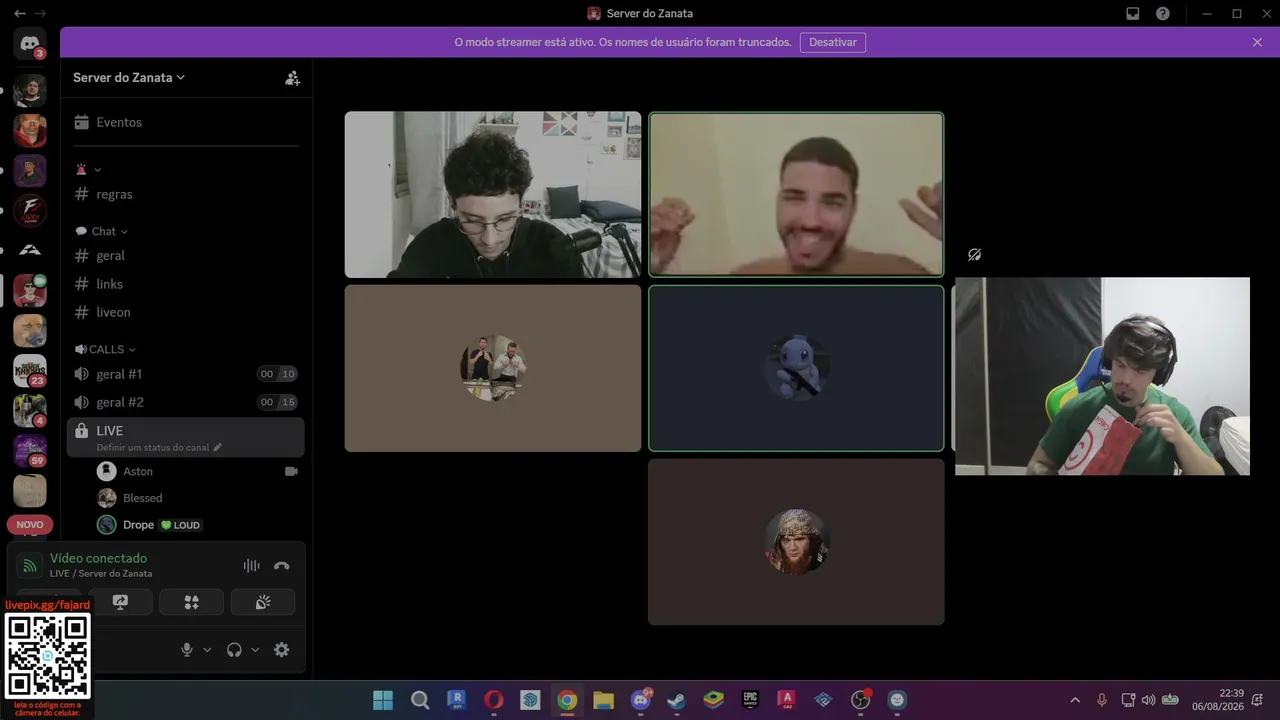This screenshot has height=720, width=1280.
Task: Click the LOUD server tag badge
Action: click(181, 525)
